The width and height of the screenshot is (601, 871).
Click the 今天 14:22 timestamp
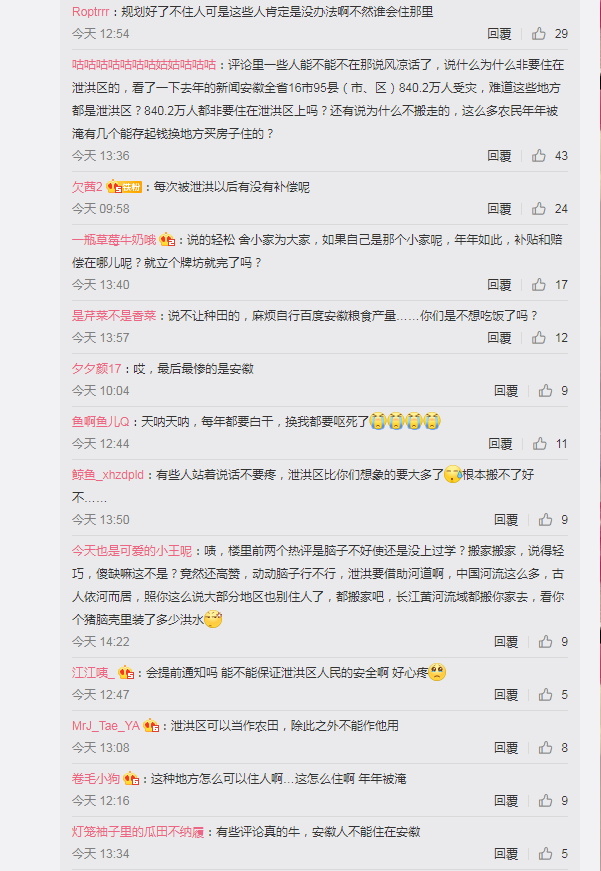[101, 642]
